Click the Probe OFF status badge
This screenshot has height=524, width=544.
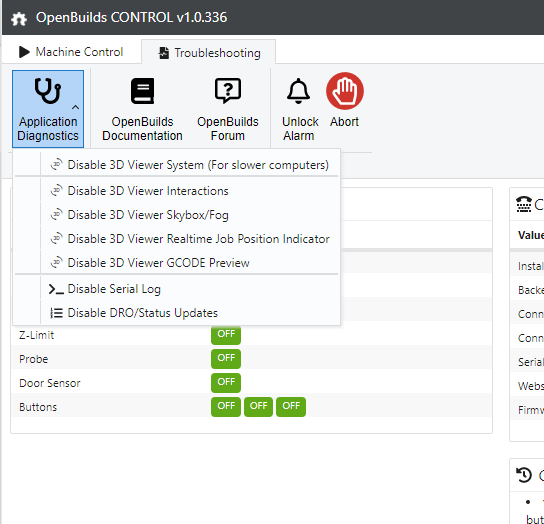[226, 358]
